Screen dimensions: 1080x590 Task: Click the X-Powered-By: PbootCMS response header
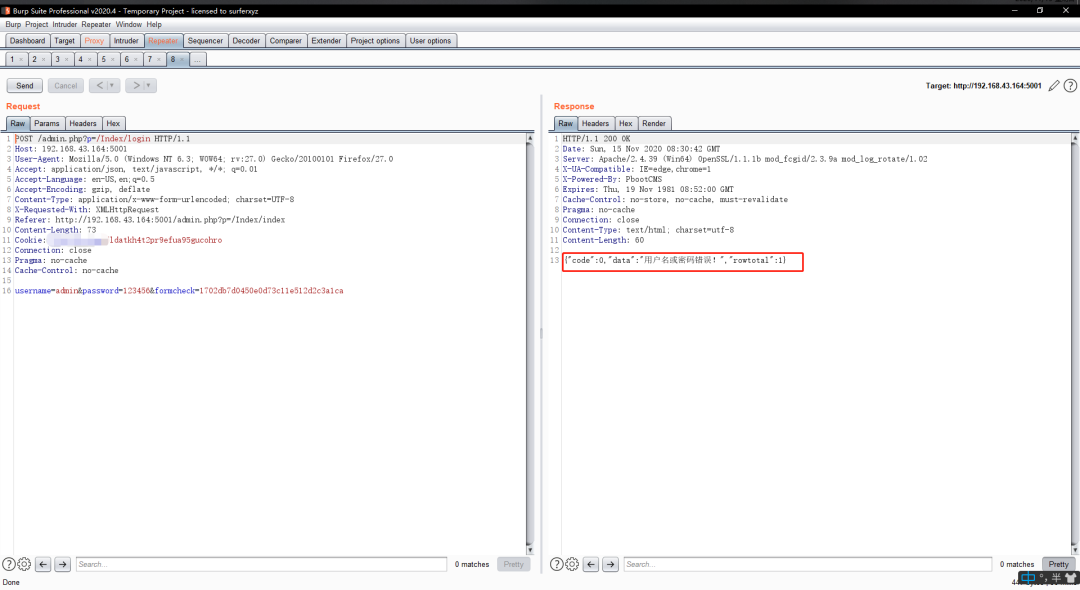(612, 179)
